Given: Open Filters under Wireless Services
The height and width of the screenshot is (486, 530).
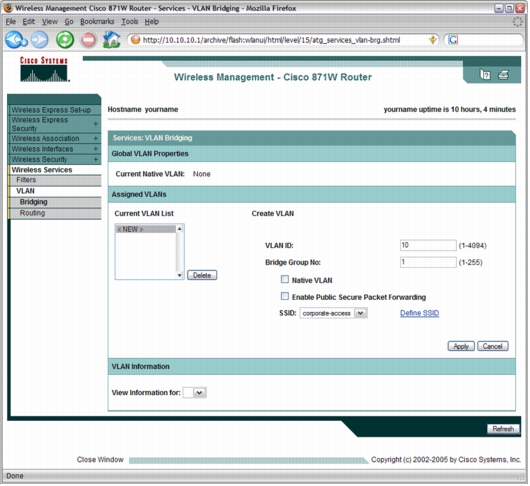Looking at the screenshot, I should pyautogui.click(x=26, y=180).
